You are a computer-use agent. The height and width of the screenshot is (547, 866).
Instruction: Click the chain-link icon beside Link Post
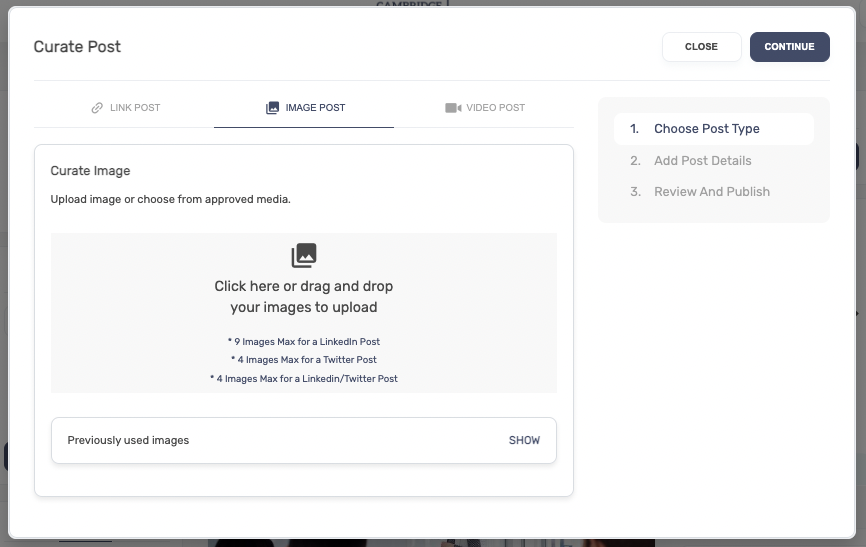[x=97, y=108]
